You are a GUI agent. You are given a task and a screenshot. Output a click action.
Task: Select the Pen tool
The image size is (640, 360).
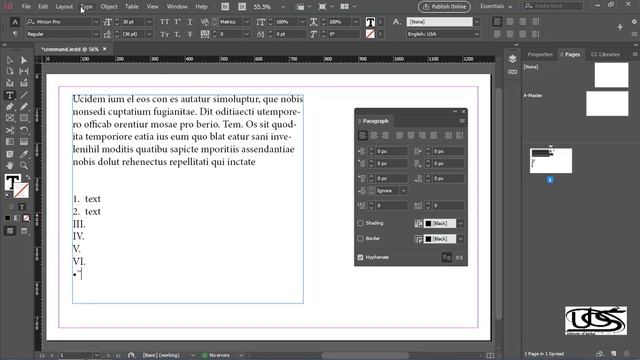10,107
